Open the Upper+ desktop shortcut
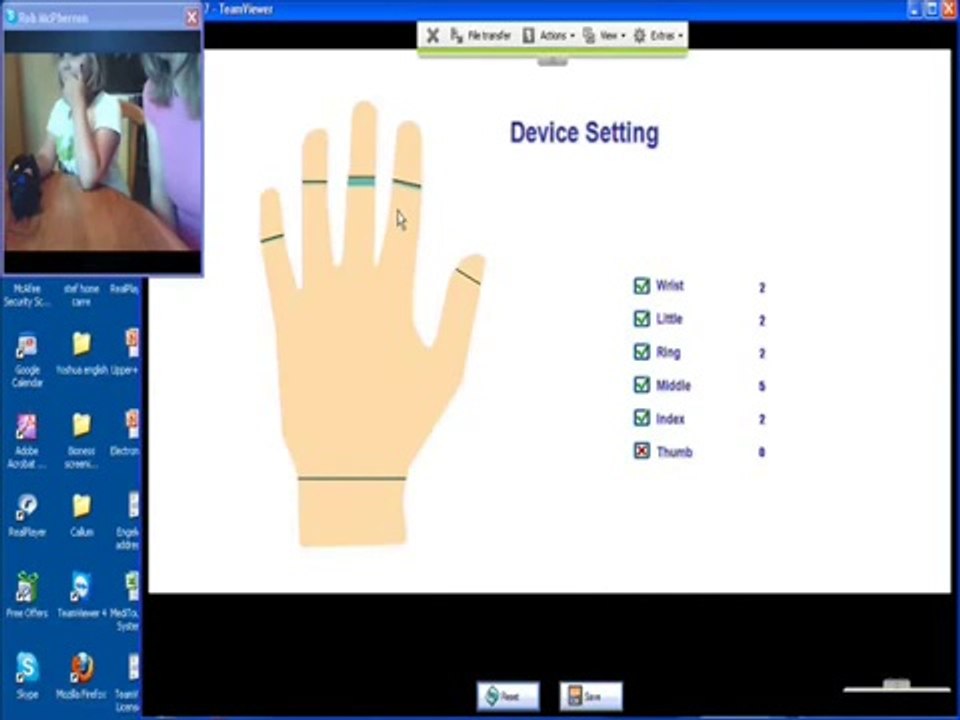Image resolution: width=960 pixels, height=720 pixels. pos(125,352)
